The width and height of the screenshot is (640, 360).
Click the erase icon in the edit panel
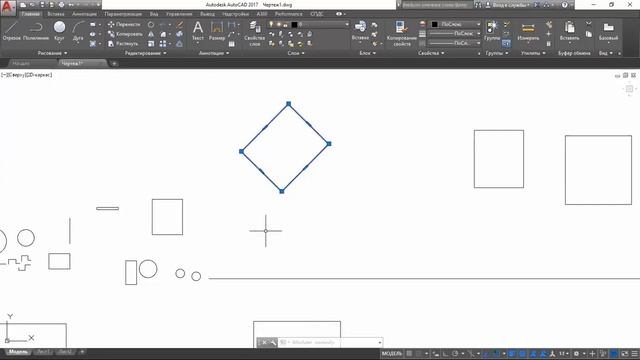click(x=180, y=24)
